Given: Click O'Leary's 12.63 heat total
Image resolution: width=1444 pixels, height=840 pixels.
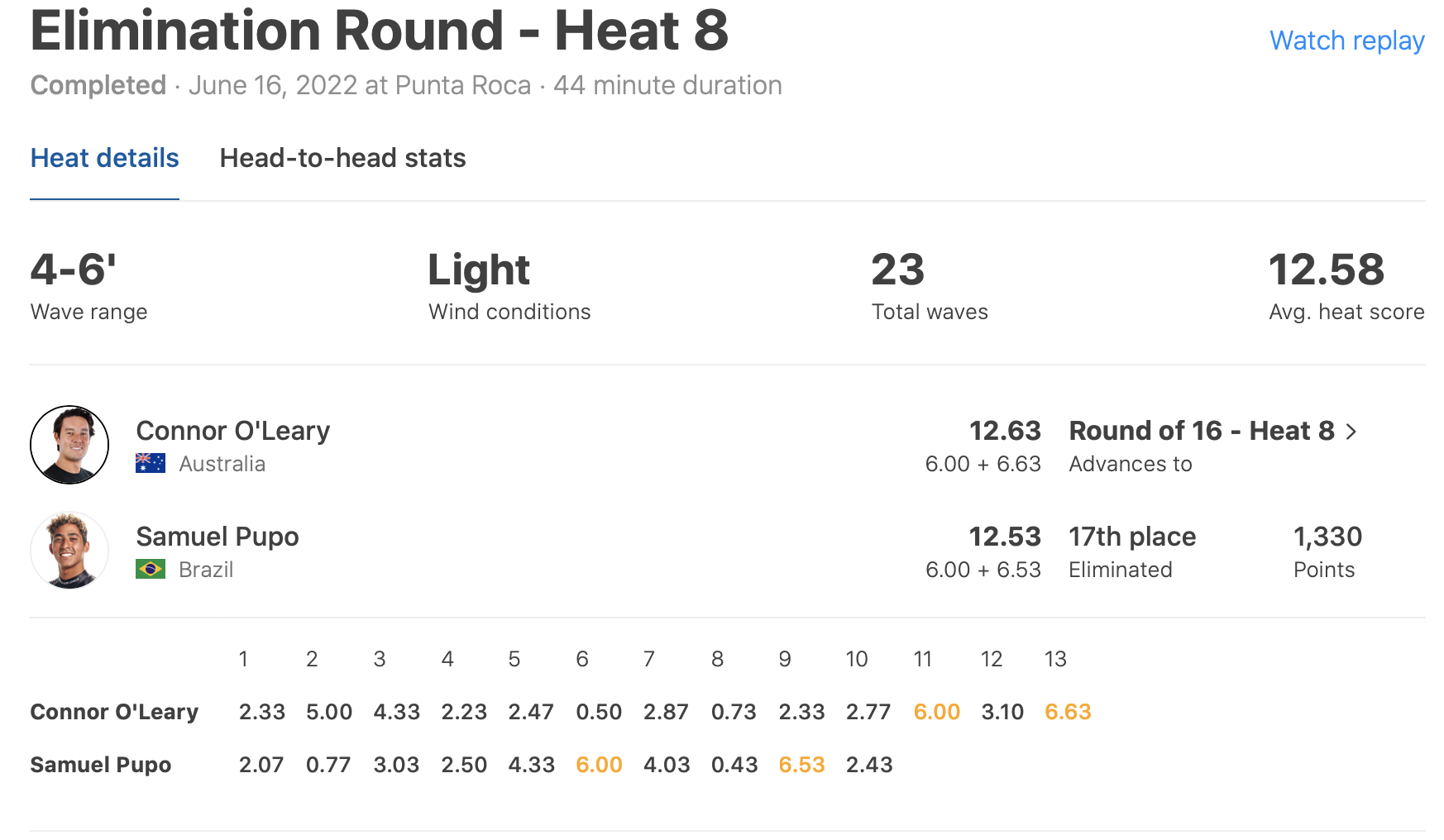Looking at the screenshot, I should [x=1004, y=431].
